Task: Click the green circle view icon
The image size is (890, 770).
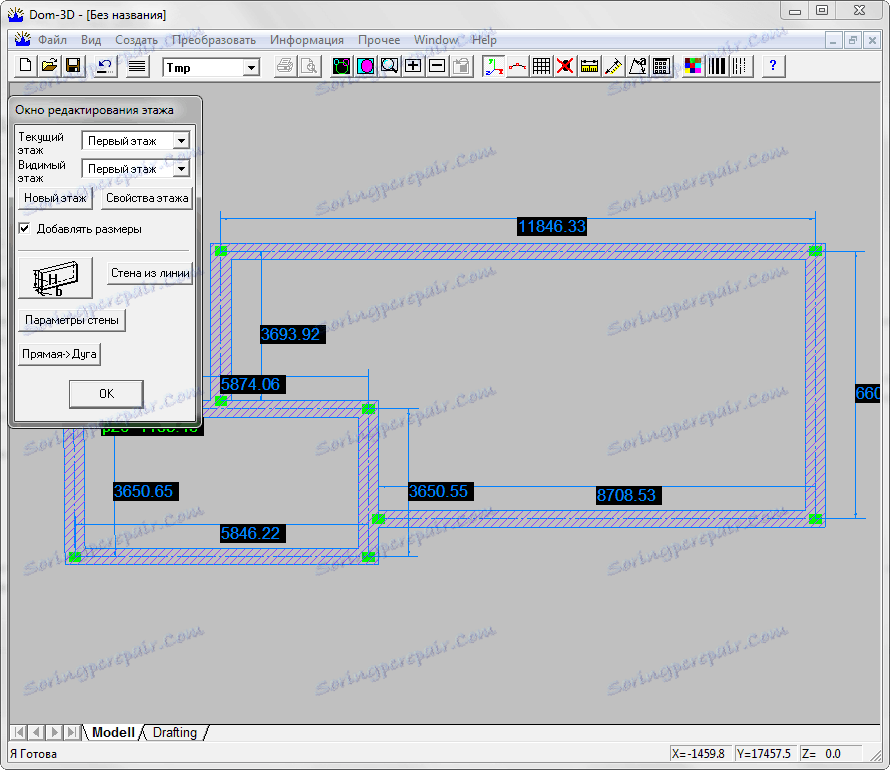Action: point(342,66)
